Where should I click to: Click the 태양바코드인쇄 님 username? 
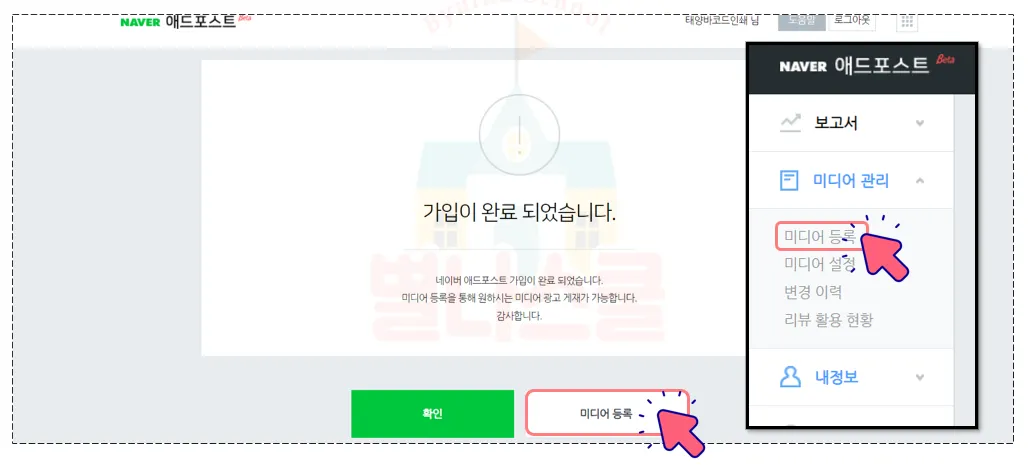(x=722, y=21)
